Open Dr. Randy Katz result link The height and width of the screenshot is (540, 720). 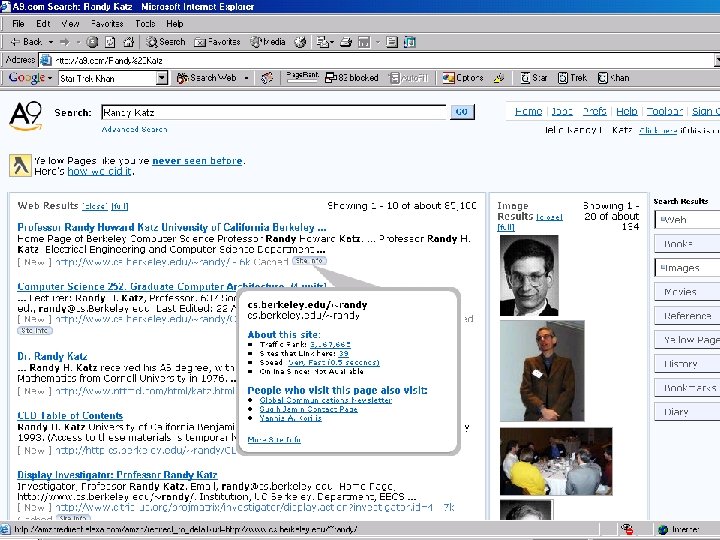point(52,356)
